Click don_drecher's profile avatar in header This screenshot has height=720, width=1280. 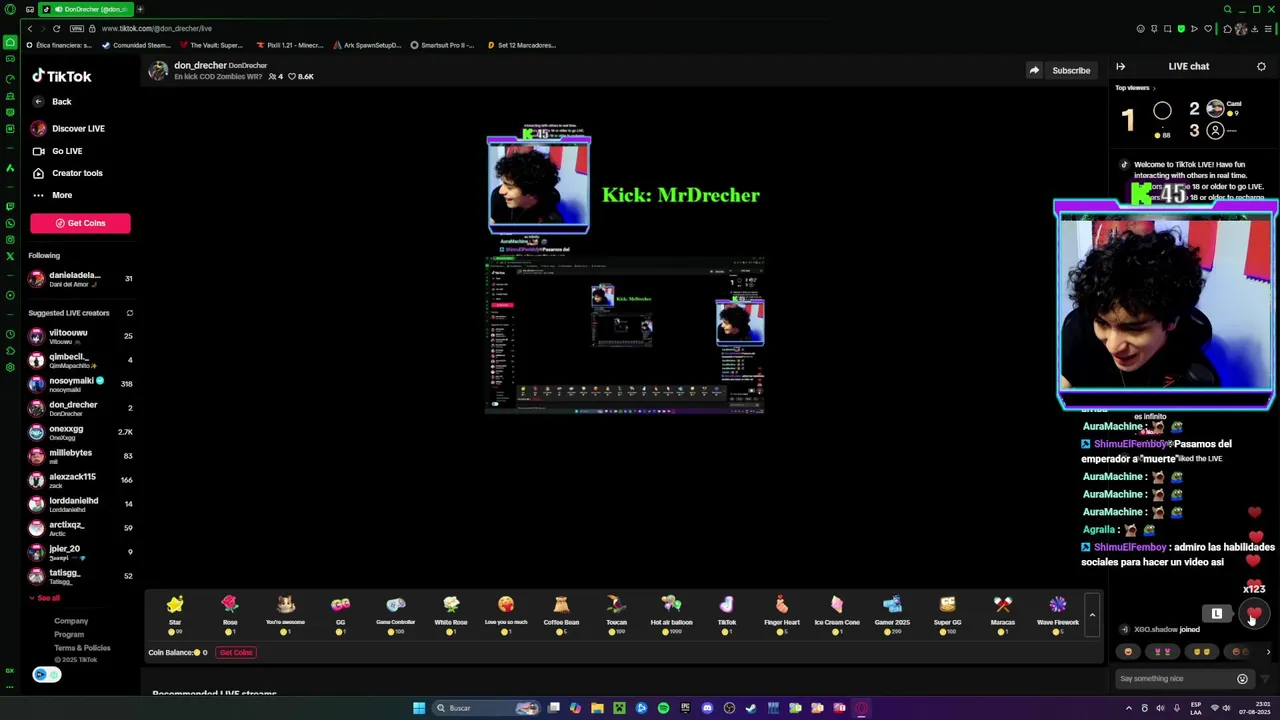[x=158, y=70]
